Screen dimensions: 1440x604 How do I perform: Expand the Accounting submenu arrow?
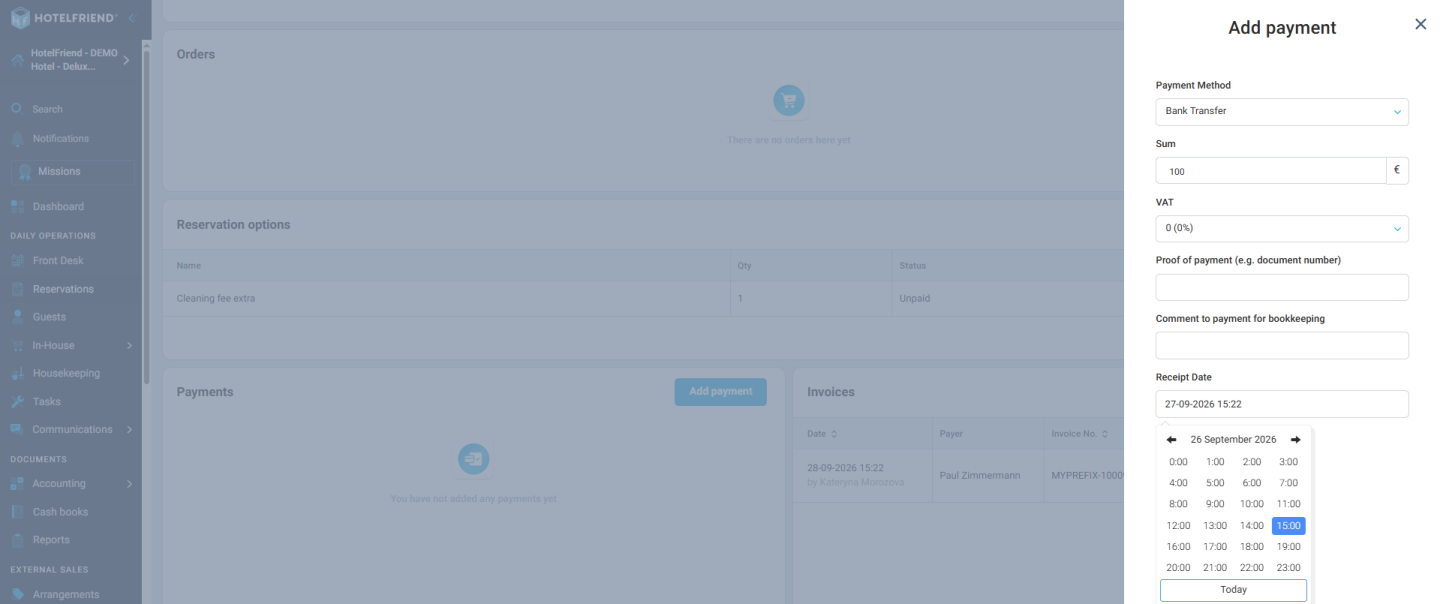pyautogui.click(x=130, y=484)
